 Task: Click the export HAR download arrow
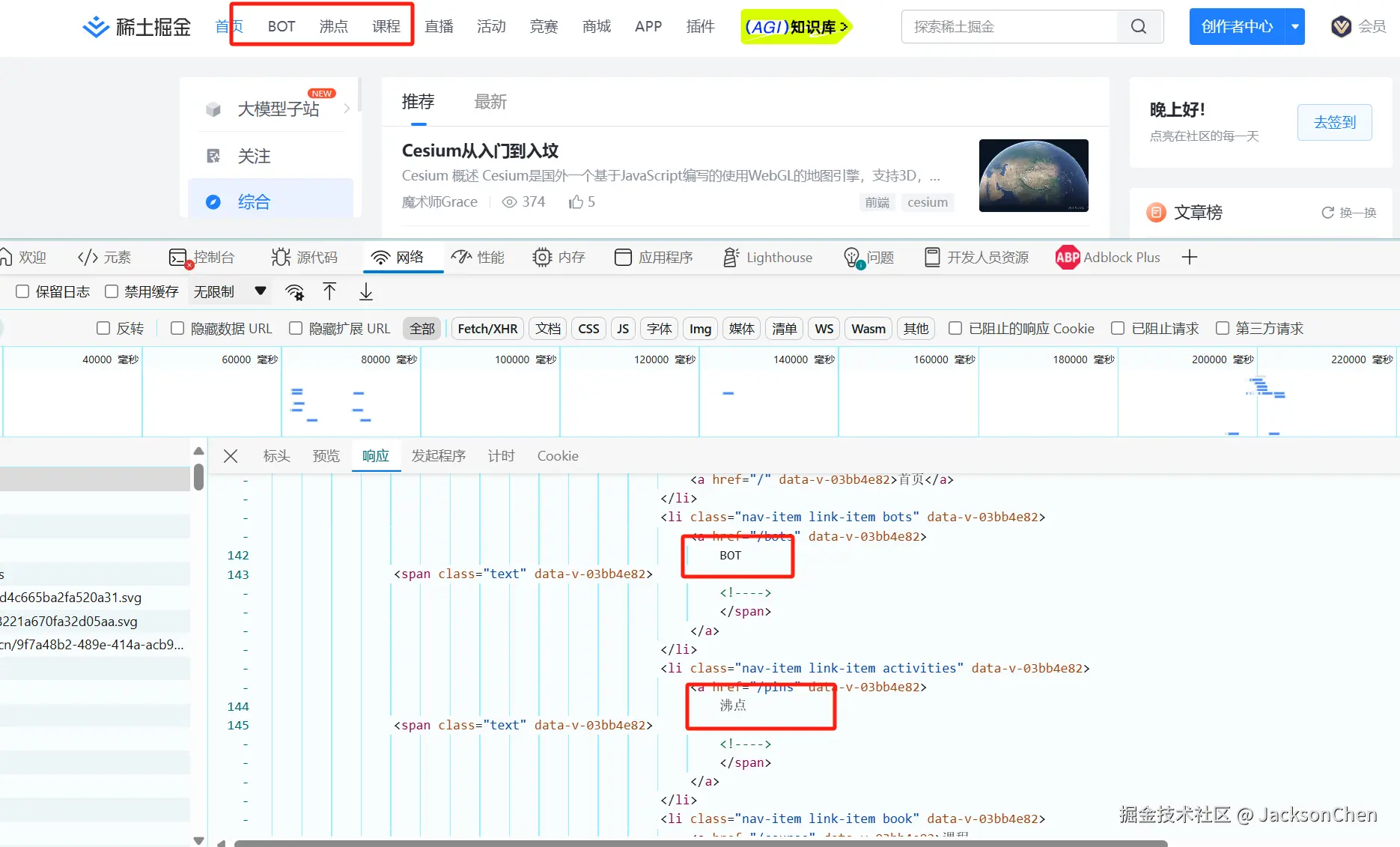pos(366,292)
